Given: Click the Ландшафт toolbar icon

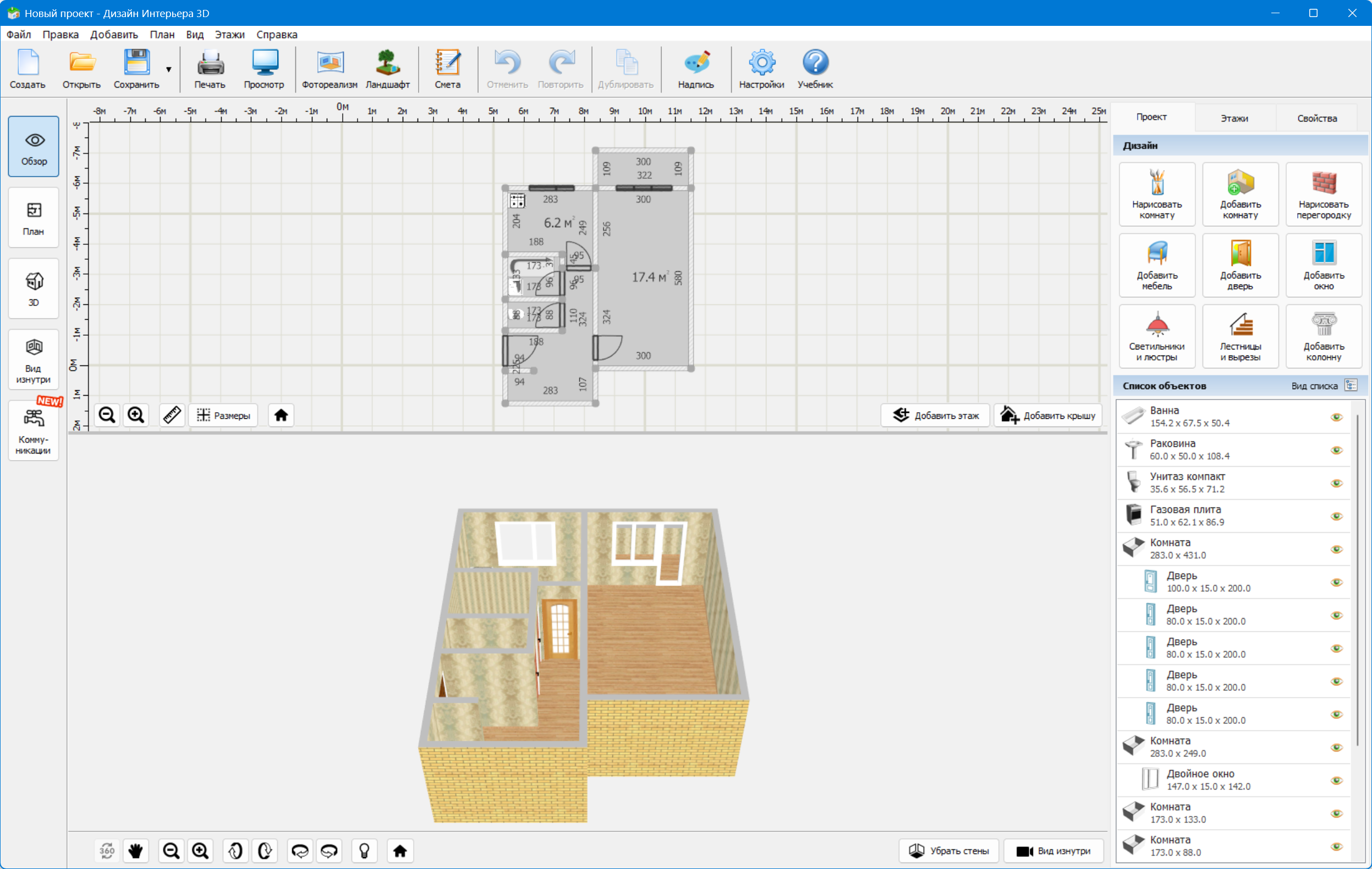Looking at the screenshot, I should 387,68.
